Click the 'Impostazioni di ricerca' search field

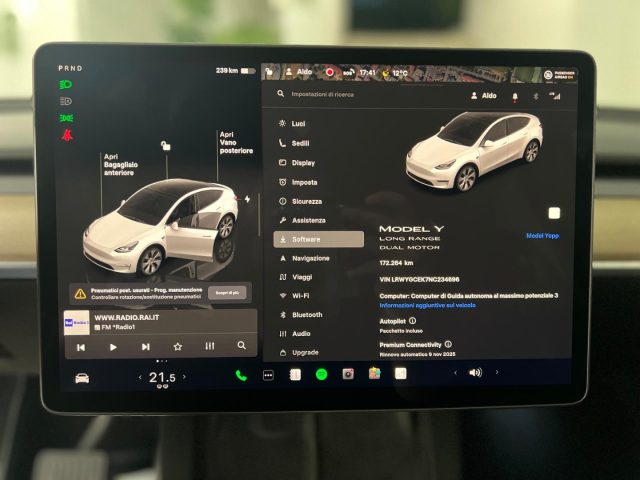330,95
